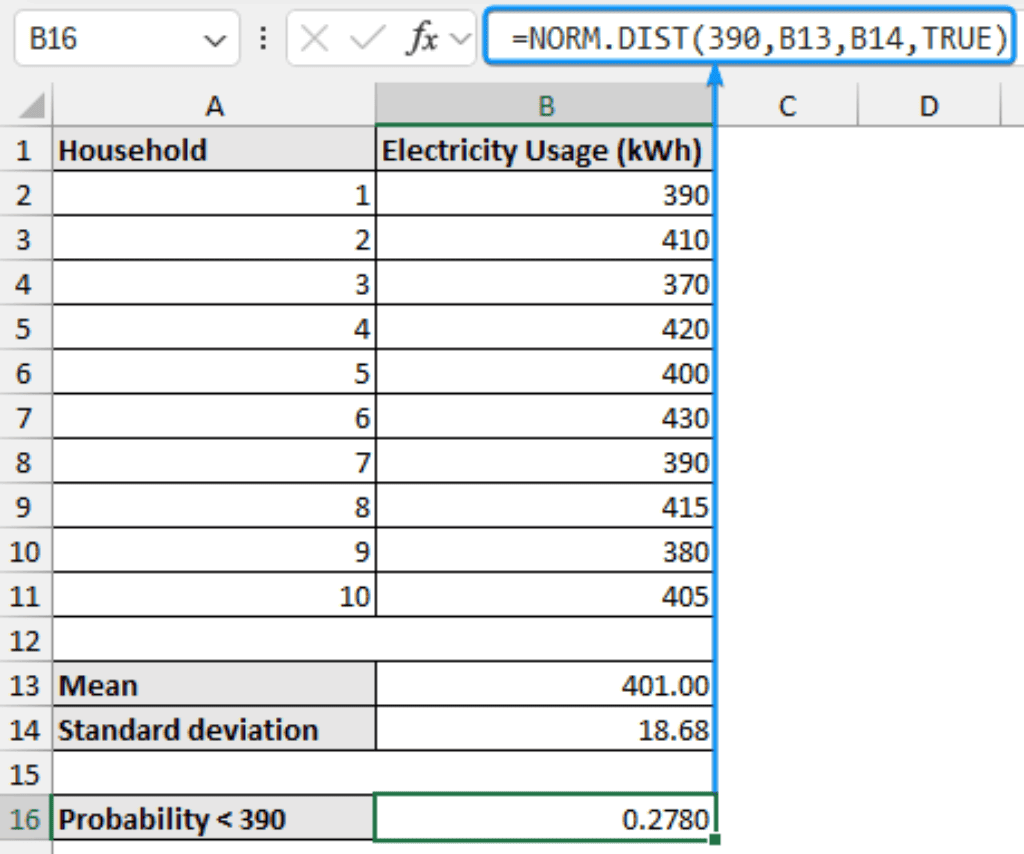Click the Electricity Usage (kWh) header cell
Viewport: 1024px width, 854px height.
point(544,150)
